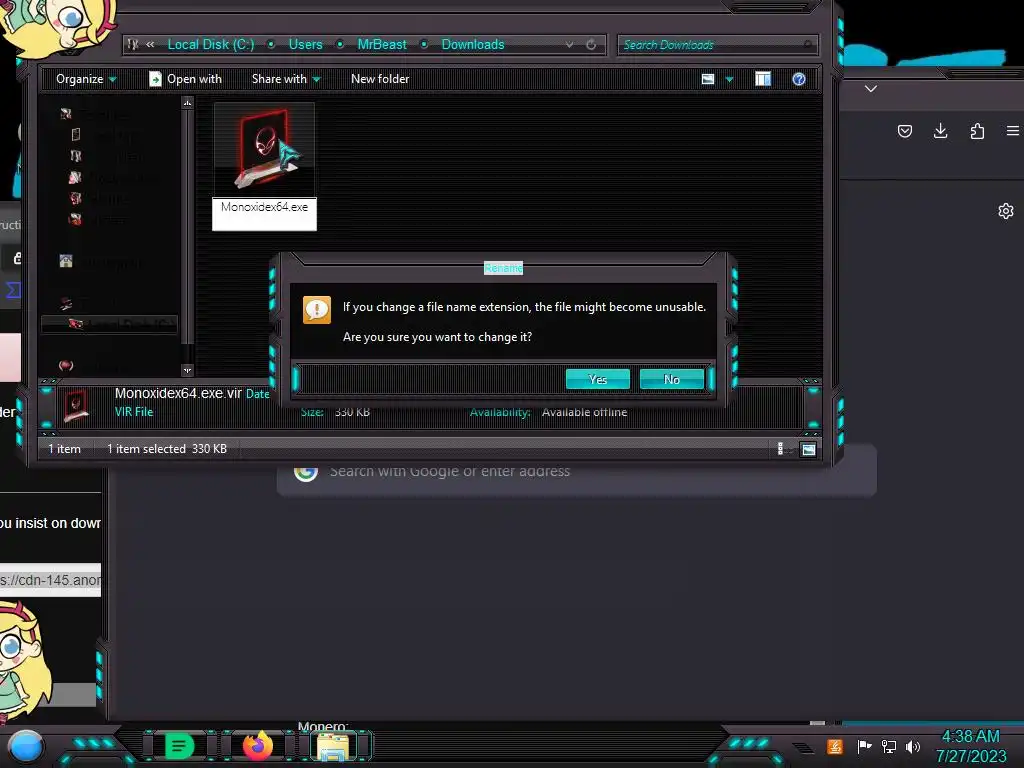1024x768 pixels.
Task: Open Firefox hamburger menu
Action: pos(1013,131)
